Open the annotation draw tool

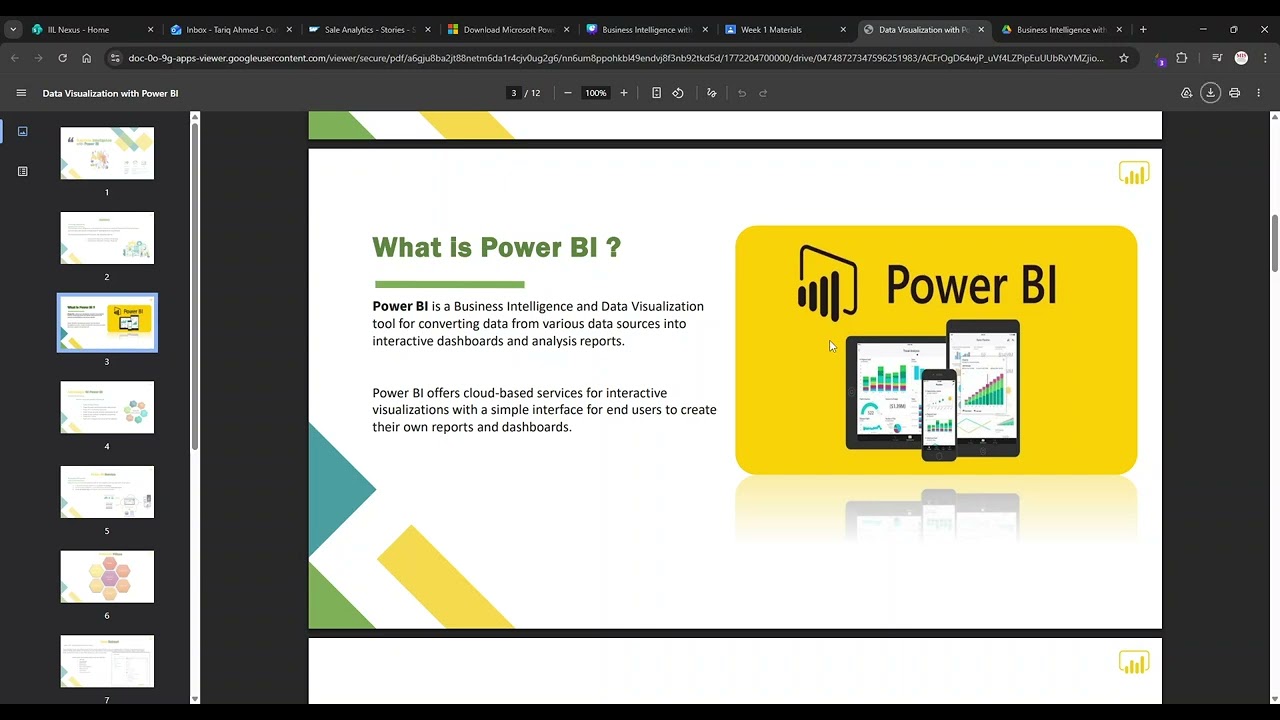pos(712,93)
